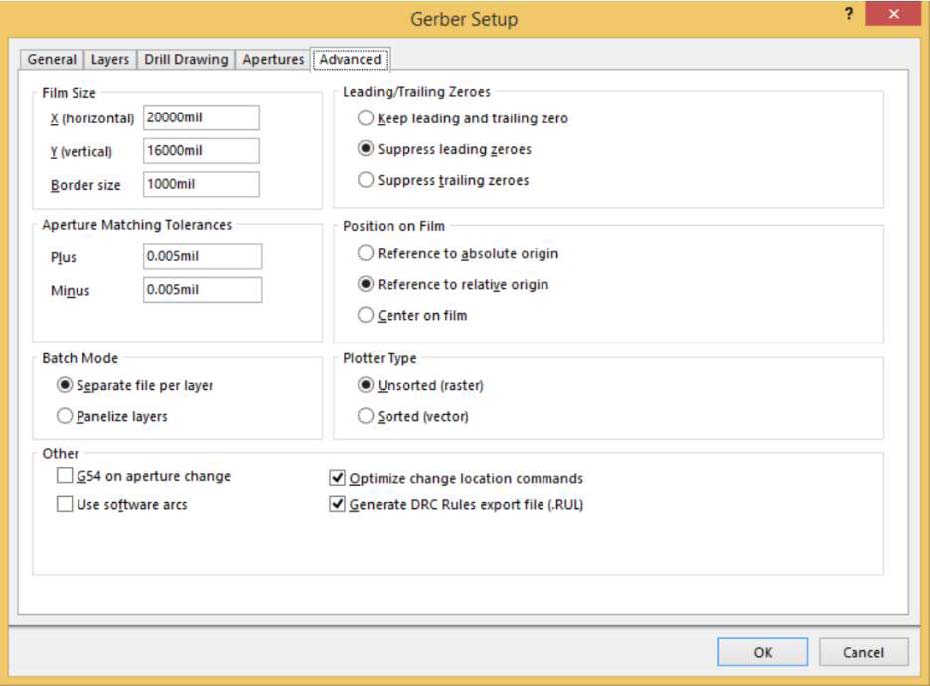Click the X (horizontal) film size field

201,117
